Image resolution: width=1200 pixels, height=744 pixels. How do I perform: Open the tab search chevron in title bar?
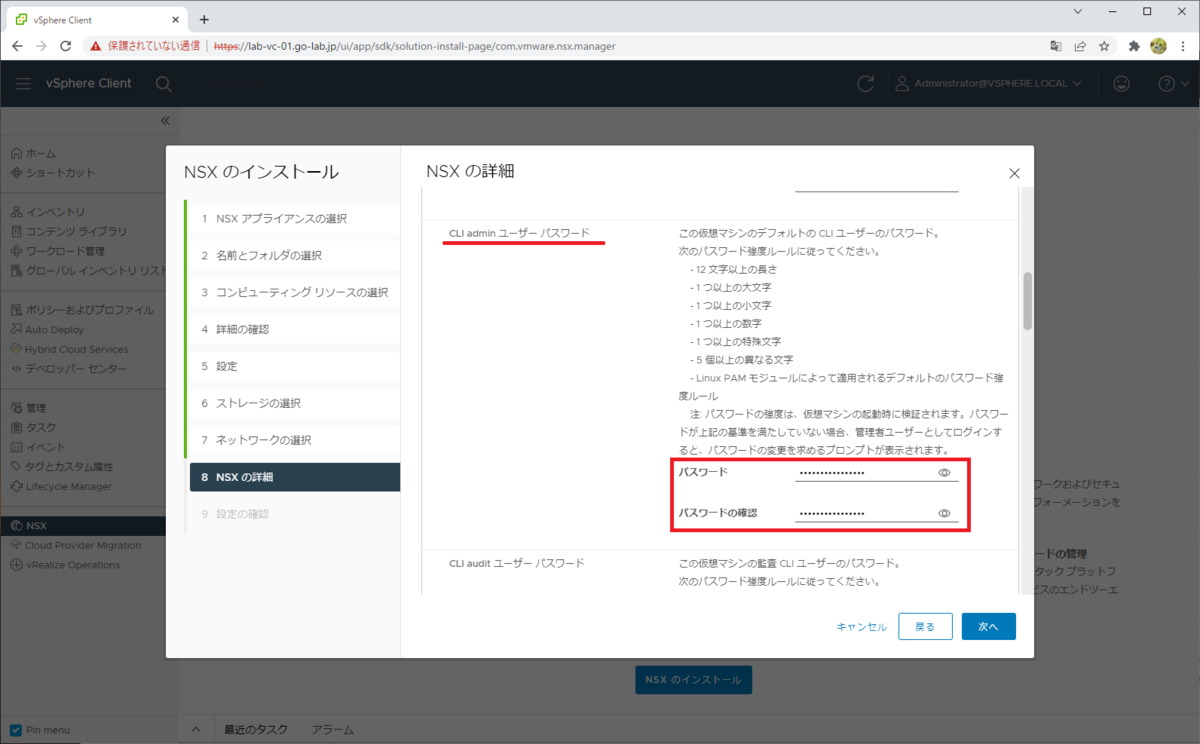[x=1077, y=12]
